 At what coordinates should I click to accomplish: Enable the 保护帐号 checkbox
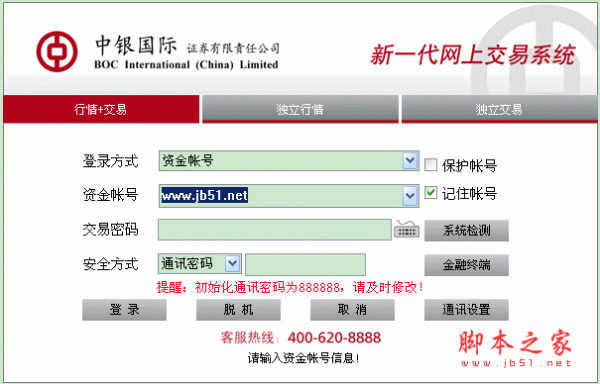point(430,165)
